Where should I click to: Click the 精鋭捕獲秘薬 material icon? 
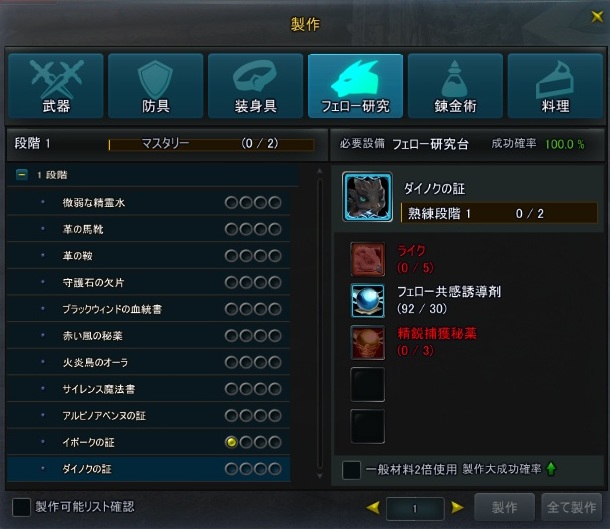pos(368,342)
